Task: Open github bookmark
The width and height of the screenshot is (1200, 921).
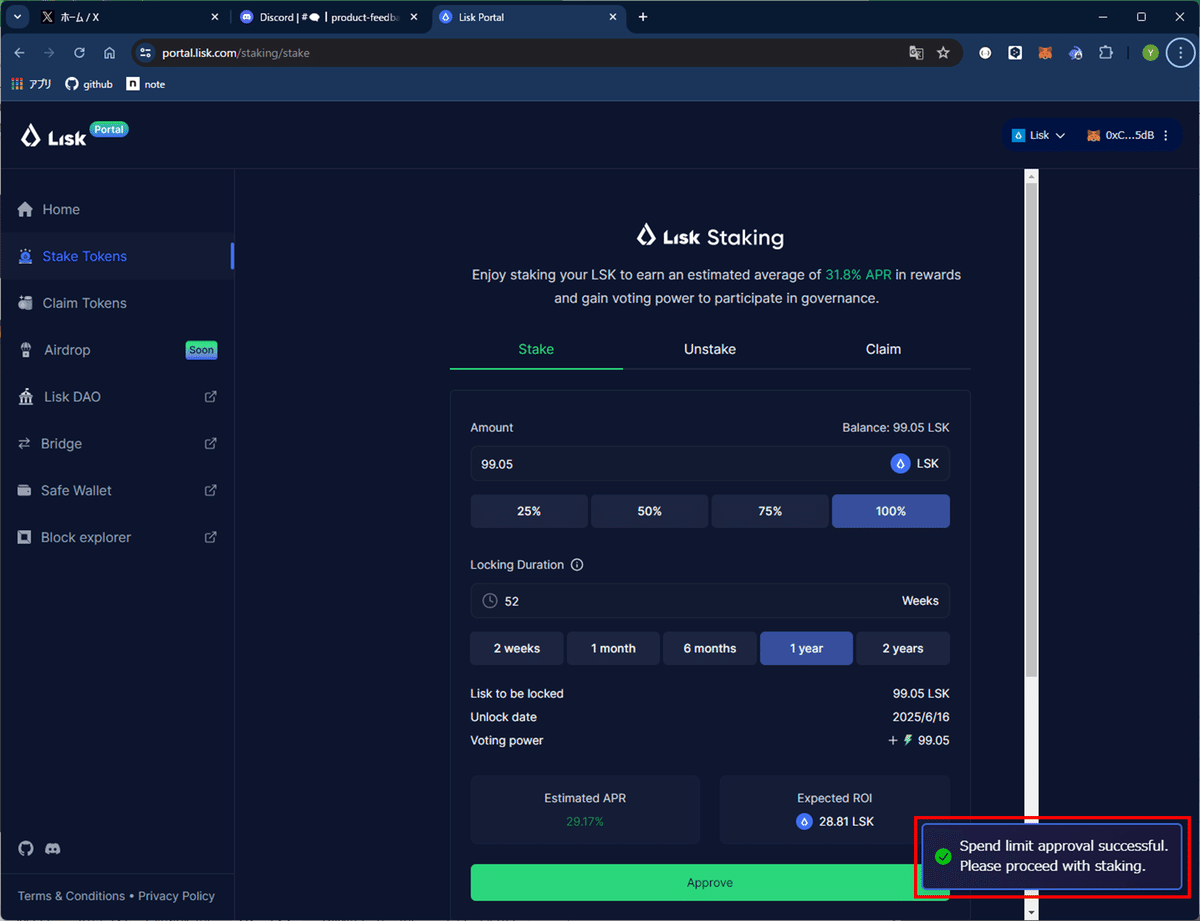Action: pos(89,84)
